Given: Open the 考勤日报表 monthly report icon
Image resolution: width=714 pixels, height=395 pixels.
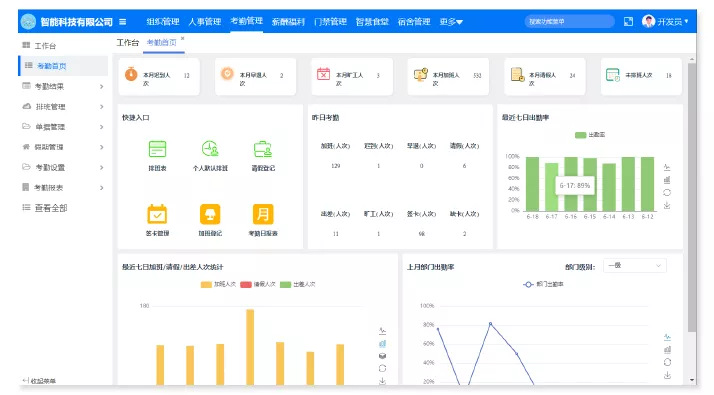Looking at the screenshot, I should click(263, 214).
